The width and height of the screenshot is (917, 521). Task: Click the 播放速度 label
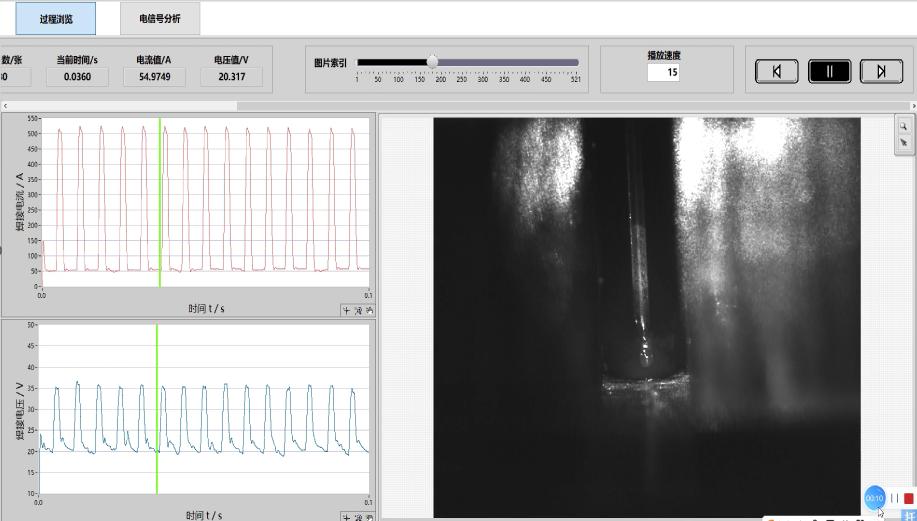pos(664,55)
